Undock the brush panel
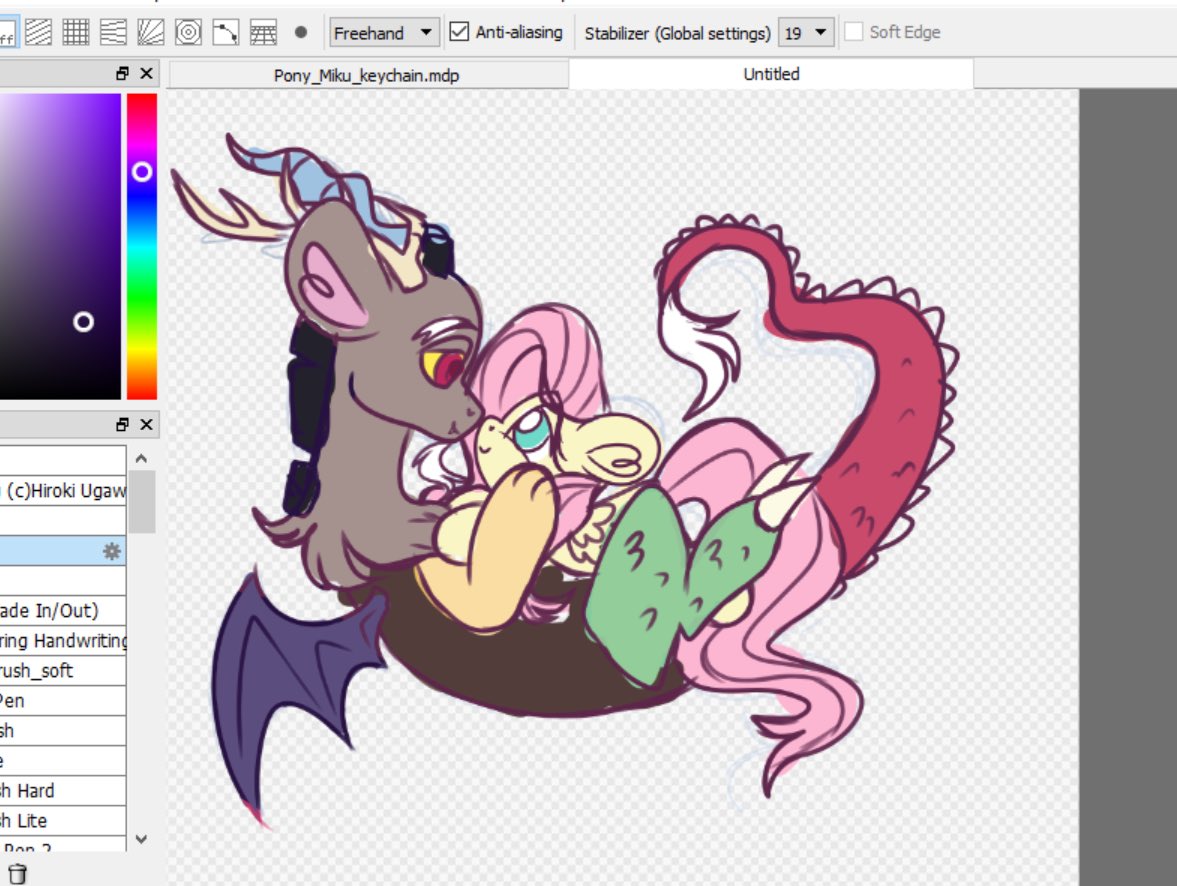 pos(122,425)
